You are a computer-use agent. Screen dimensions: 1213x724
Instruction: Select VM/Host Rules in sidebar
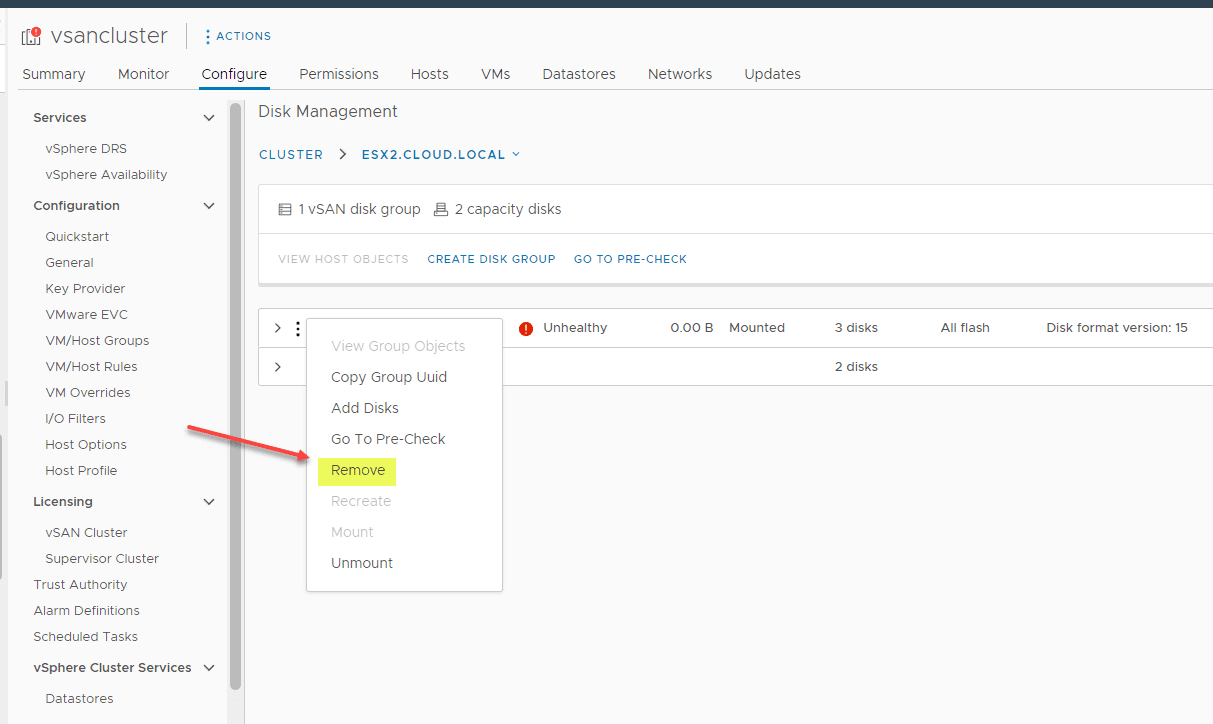(x=91, y=367)
